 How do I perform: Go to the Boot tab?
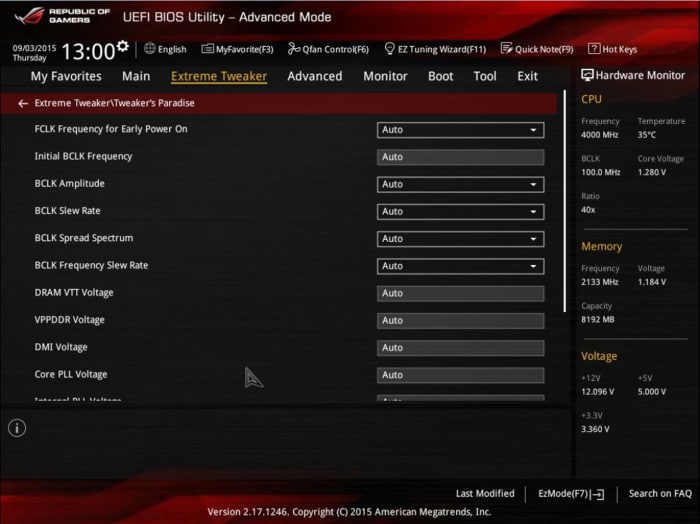[x=441, y=76]
